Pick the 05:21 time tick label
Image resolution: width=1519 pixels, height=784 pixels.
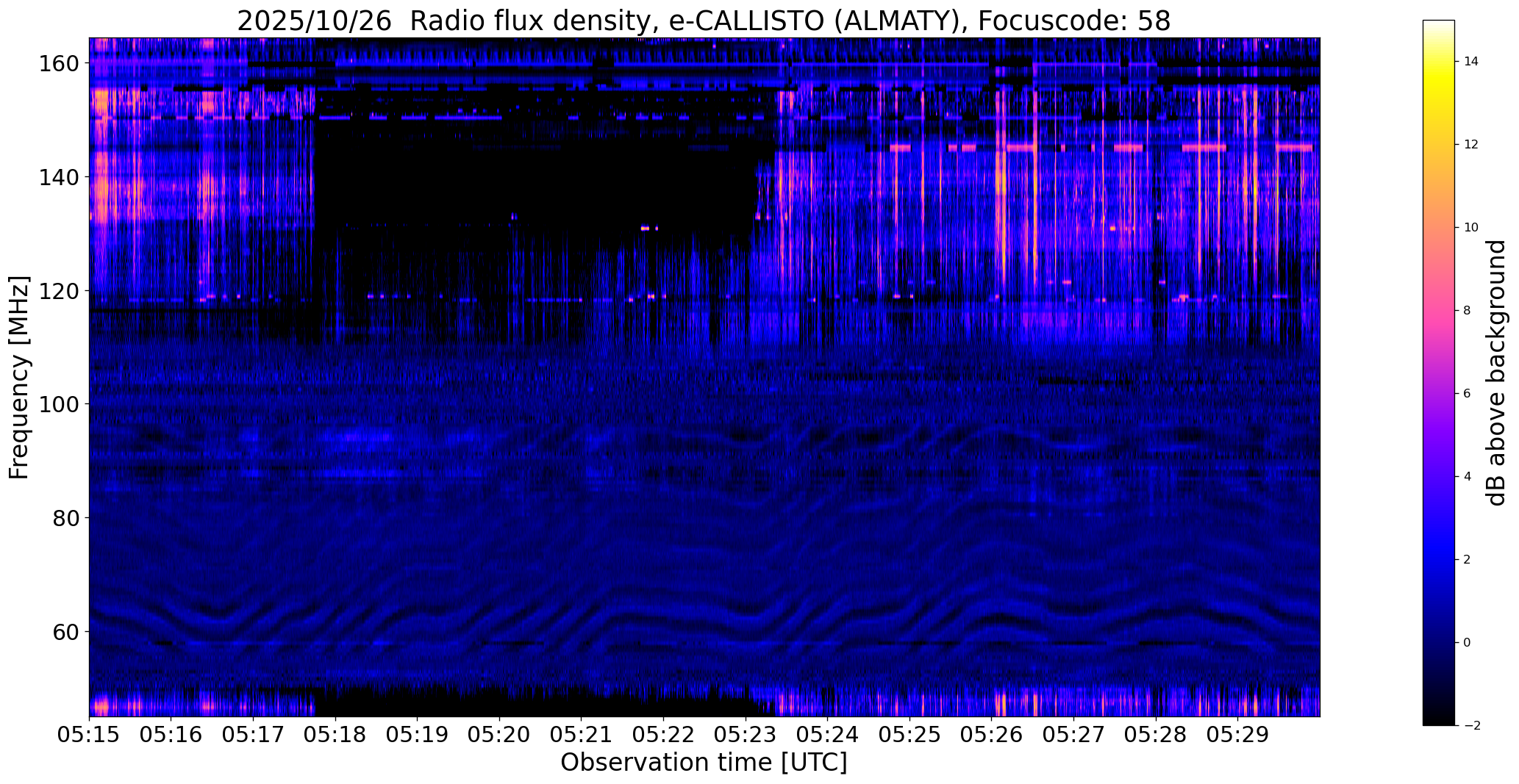pyautogui.click(x=582, y=735)
